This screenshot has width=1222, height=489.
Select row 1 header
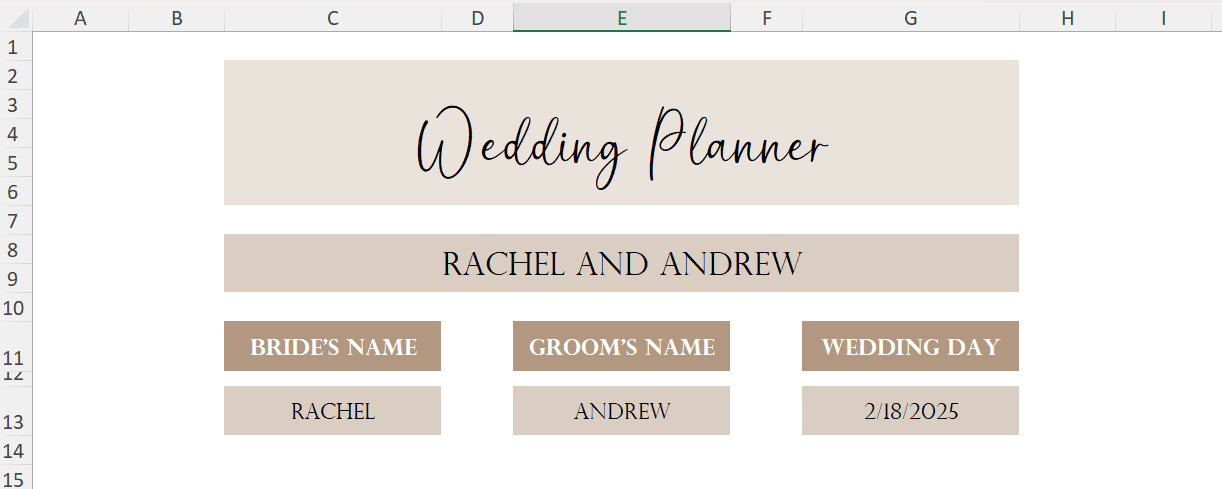(x=14, y=47)
